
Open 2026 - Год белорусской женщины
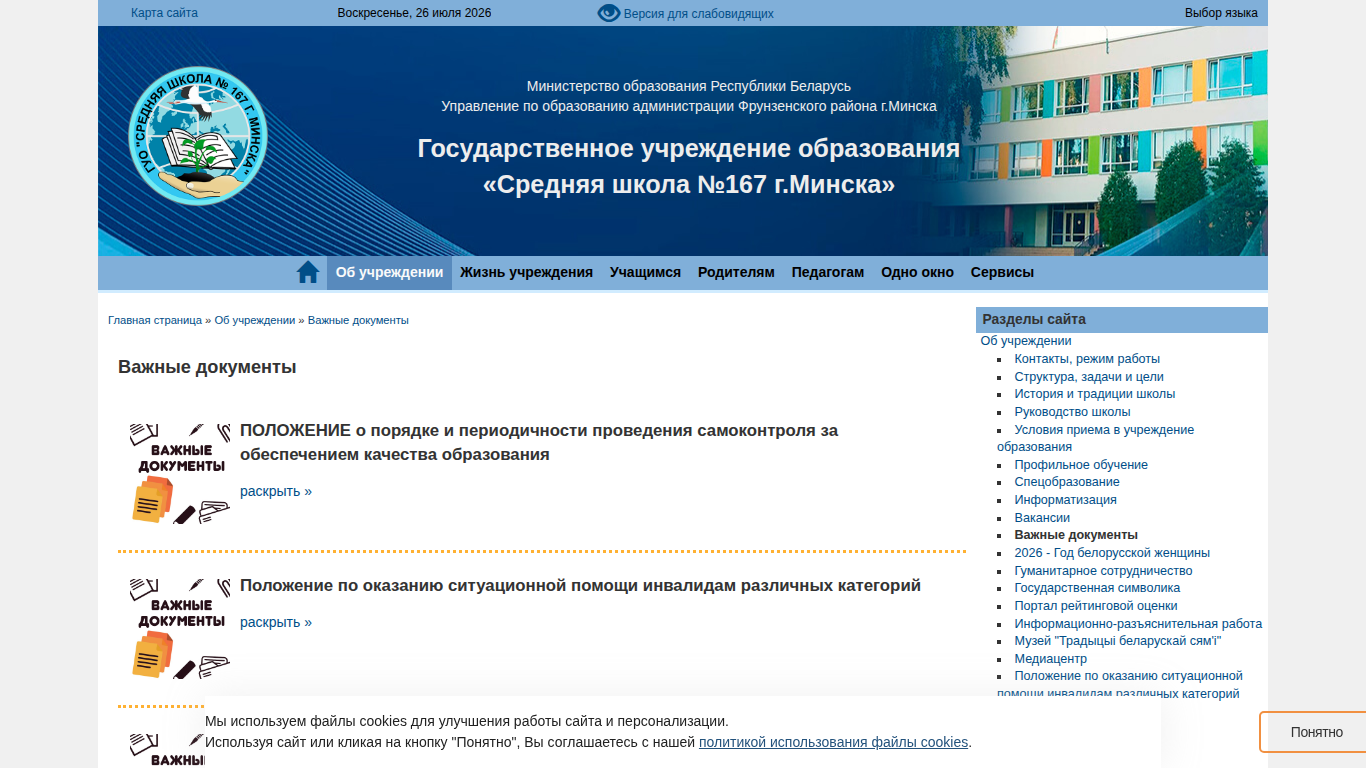click(x=1112, y=553)
